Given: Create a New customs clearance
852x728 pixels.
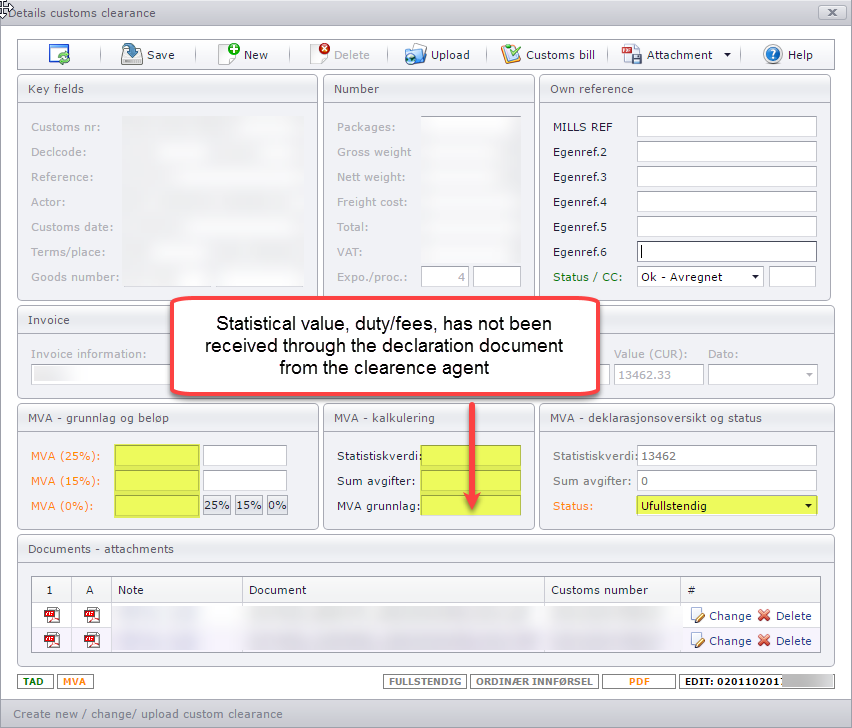Looking at the screenshot, I should [x=243, y=55].
